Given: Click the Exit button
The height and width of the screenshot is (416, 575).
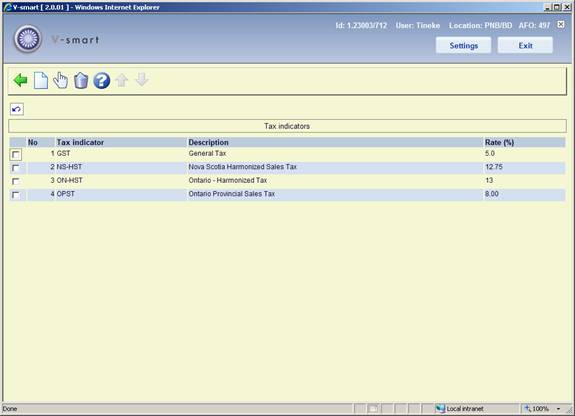Looking at the screenshot, I should 525,45.
